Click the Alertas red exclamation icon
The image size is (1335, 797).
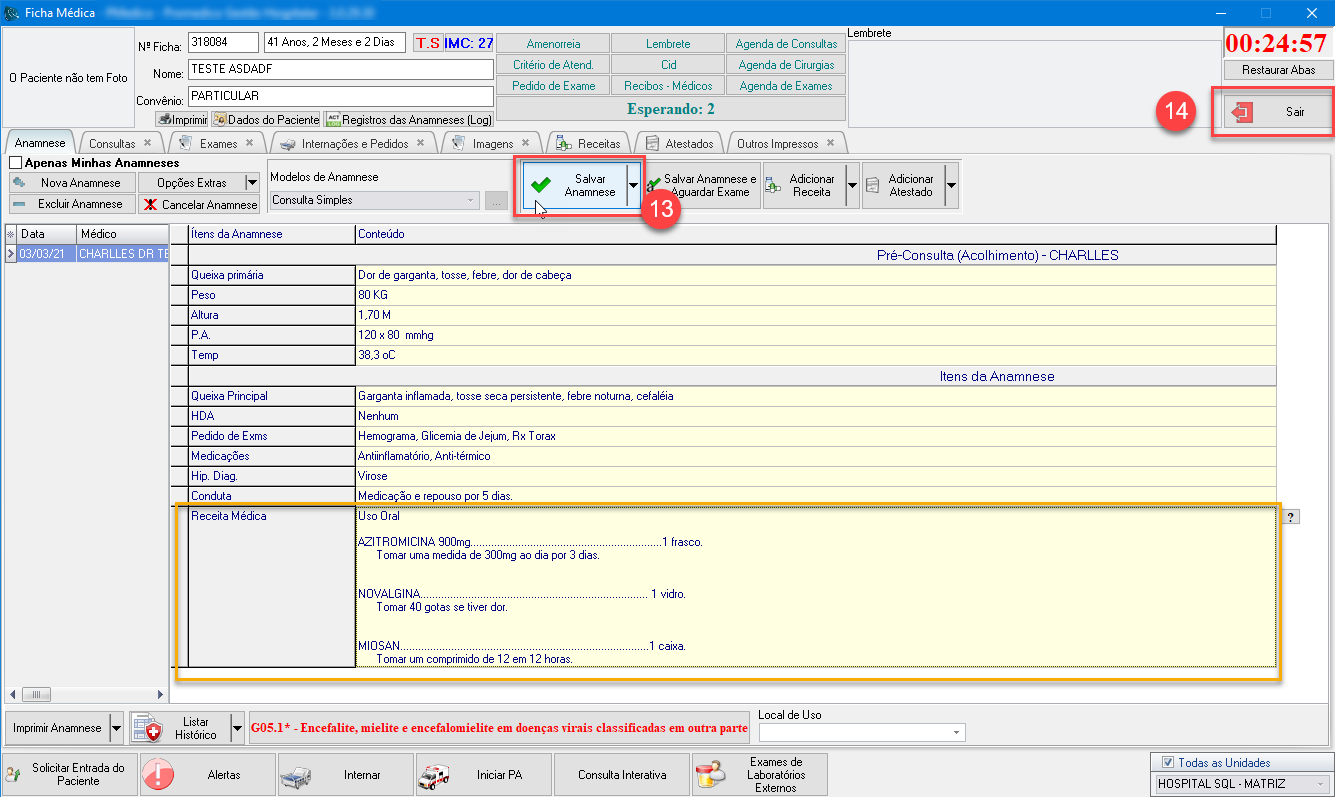[x=158, y=774]
